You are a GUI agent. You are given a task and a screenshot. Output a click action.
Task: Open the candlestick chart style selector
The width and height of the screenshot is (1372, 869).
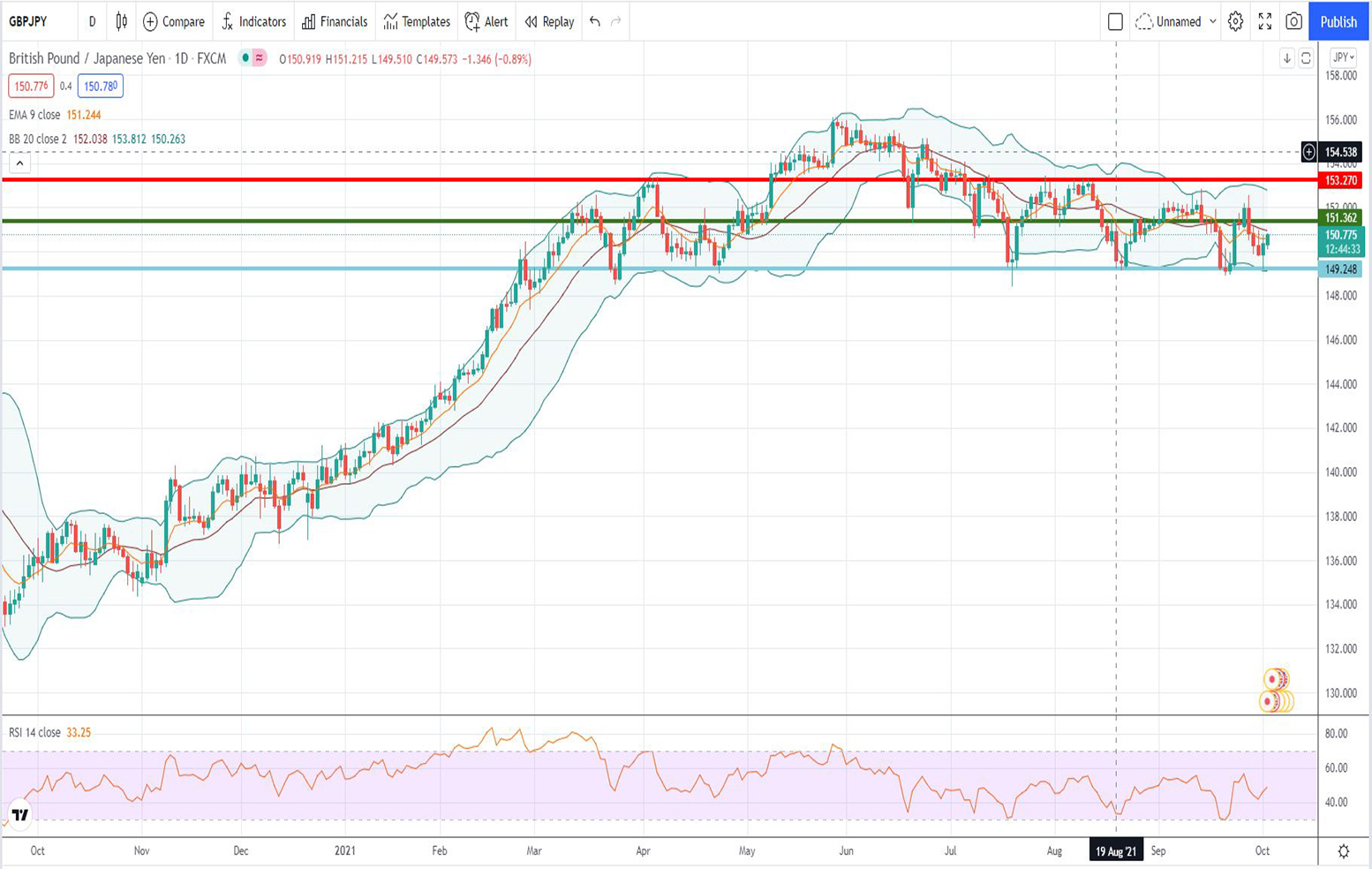coord(122,21)
